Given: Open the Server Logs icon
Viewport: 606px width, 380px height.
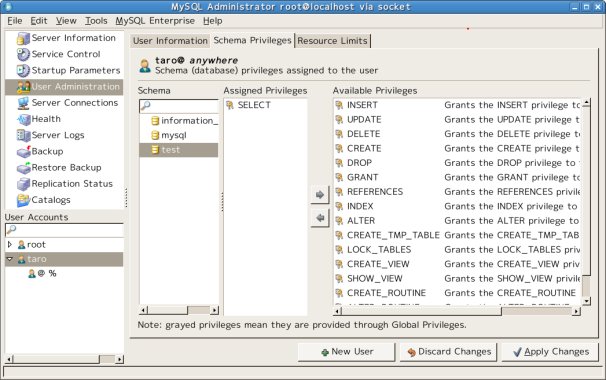Looking at the screenshot, I should 23,135.
